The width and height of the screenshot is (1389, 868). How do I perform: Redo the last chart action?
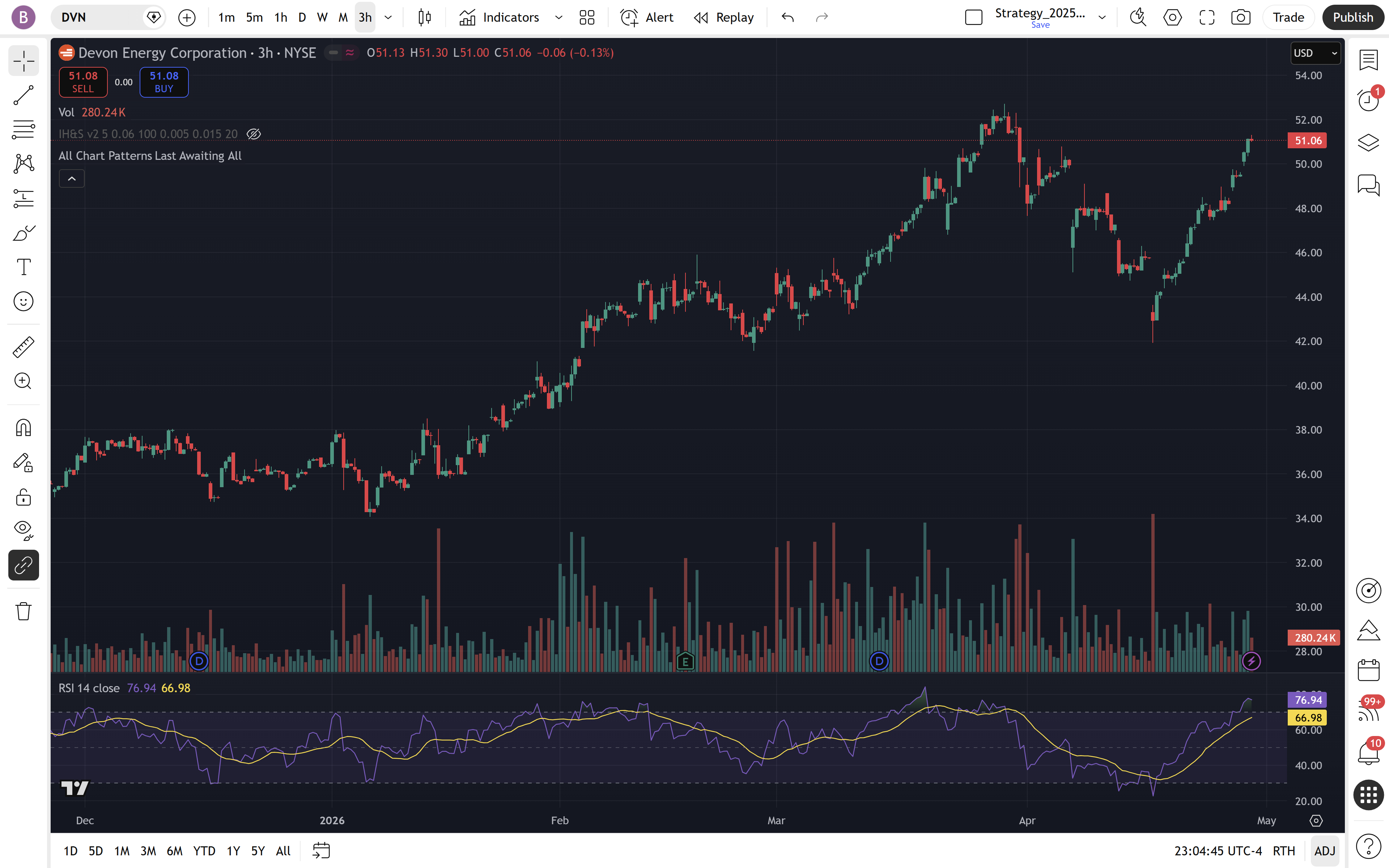point(822,18)
